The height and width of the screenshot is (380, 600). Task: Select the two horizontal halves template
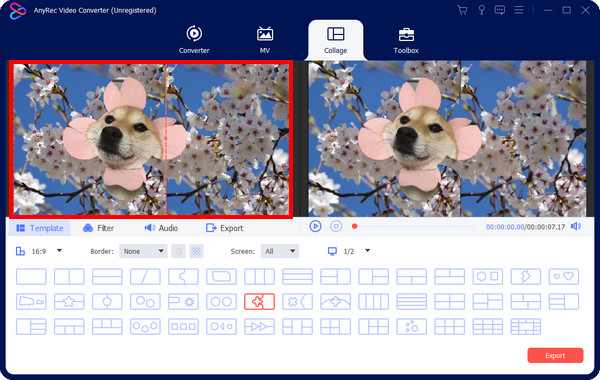[107, 276]
